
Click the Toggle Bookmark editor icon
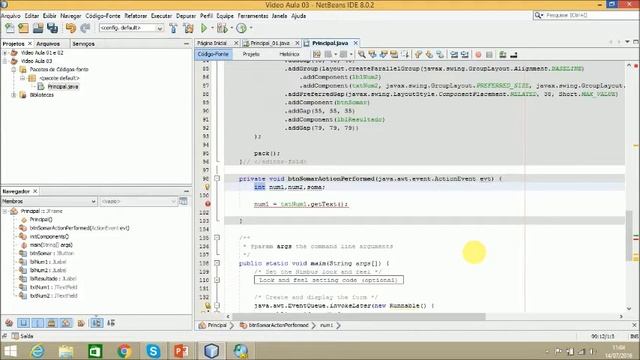pos(440,54)
